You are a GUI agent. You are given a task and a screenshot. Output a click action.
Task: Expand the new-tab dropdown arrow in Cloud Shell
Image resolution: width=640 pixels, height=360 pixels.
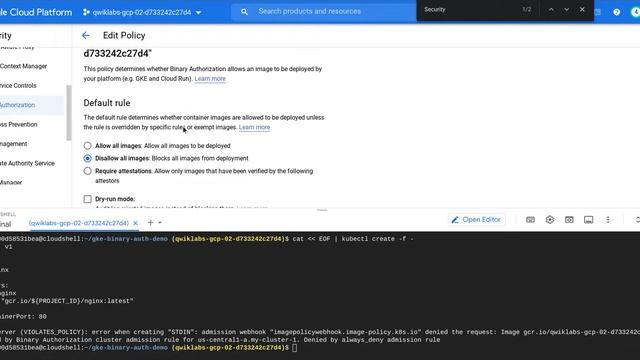160,222
